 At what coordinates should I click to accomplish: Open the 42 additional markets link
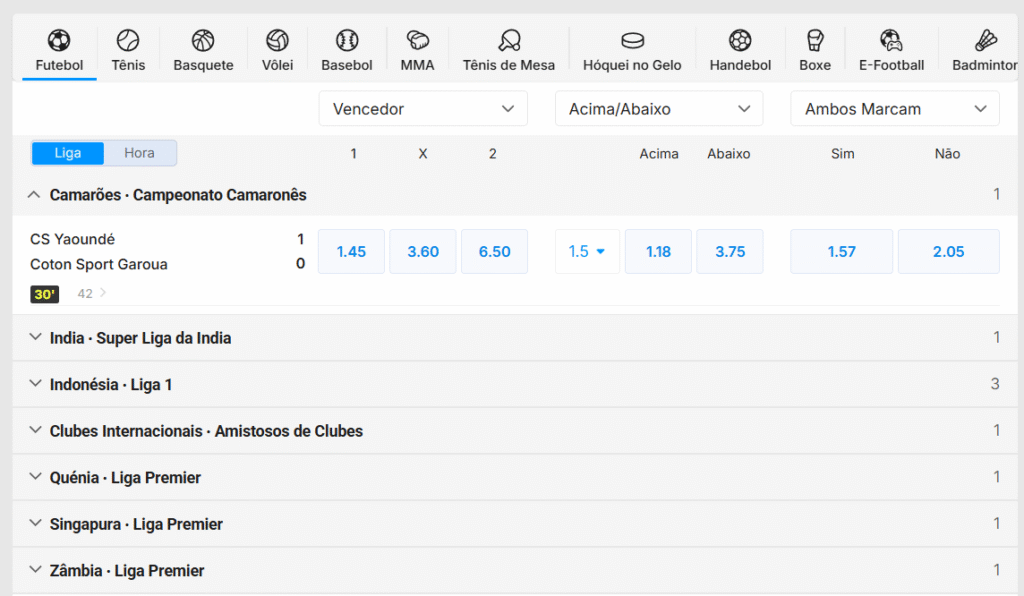click(x=91, y=294)
